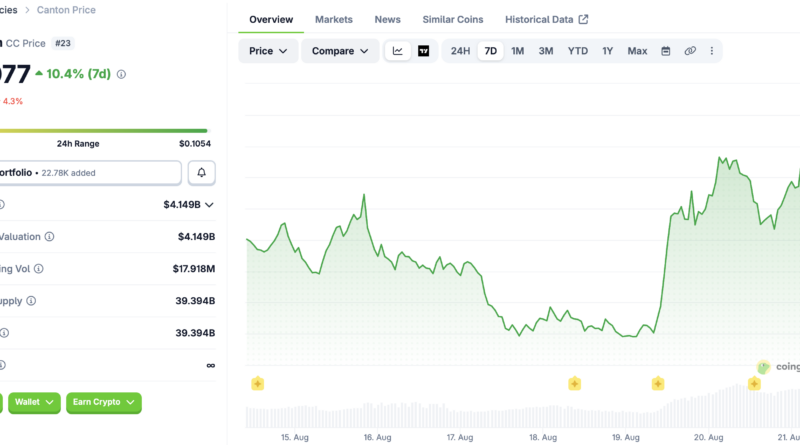
Task: Click the $4.149B valuation value
Action: [x=196, y=237]
